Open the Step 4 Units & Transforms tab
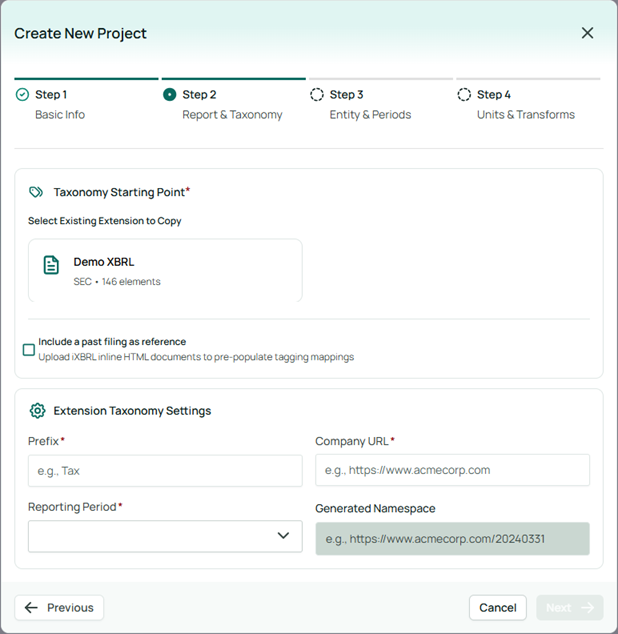 pyautogui.click(x=528, y=101)
